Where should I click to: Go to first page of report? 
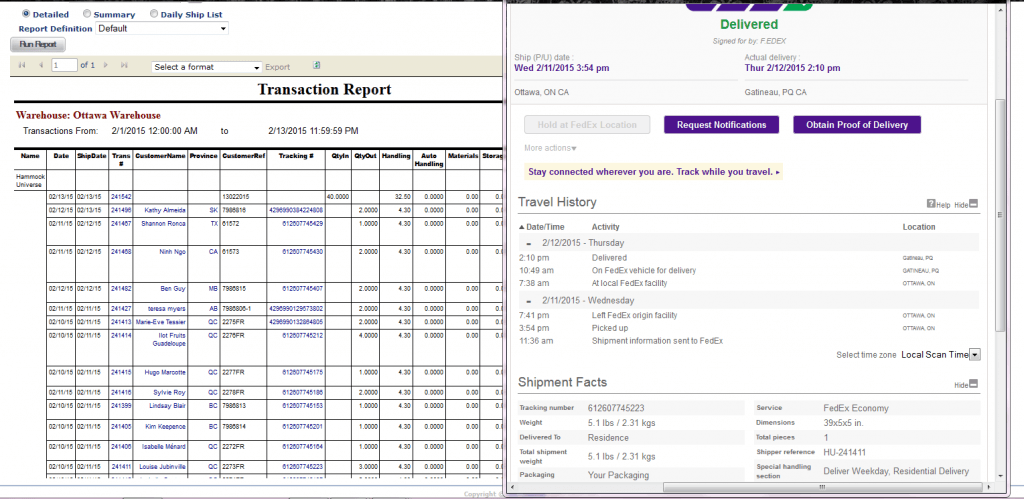click(21, 65)
